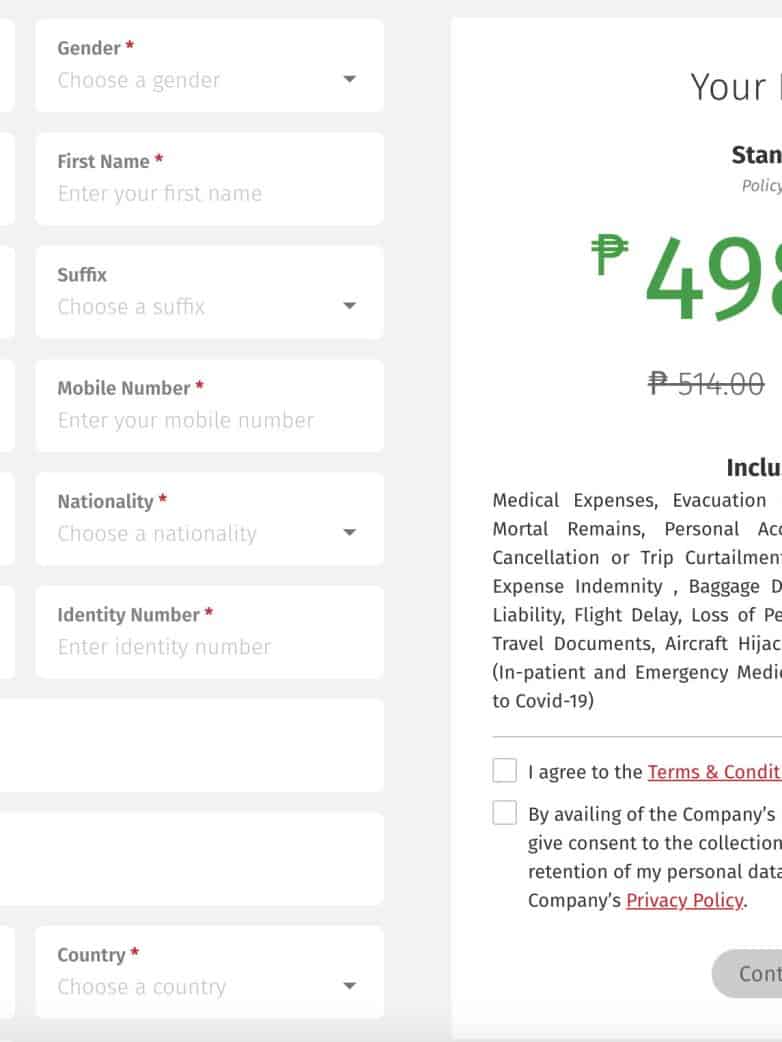Image resolution: width=782 pixels, height=1042 pixels.
Task: Click the Identity Number input field
Action: click(x=209, y=647)
